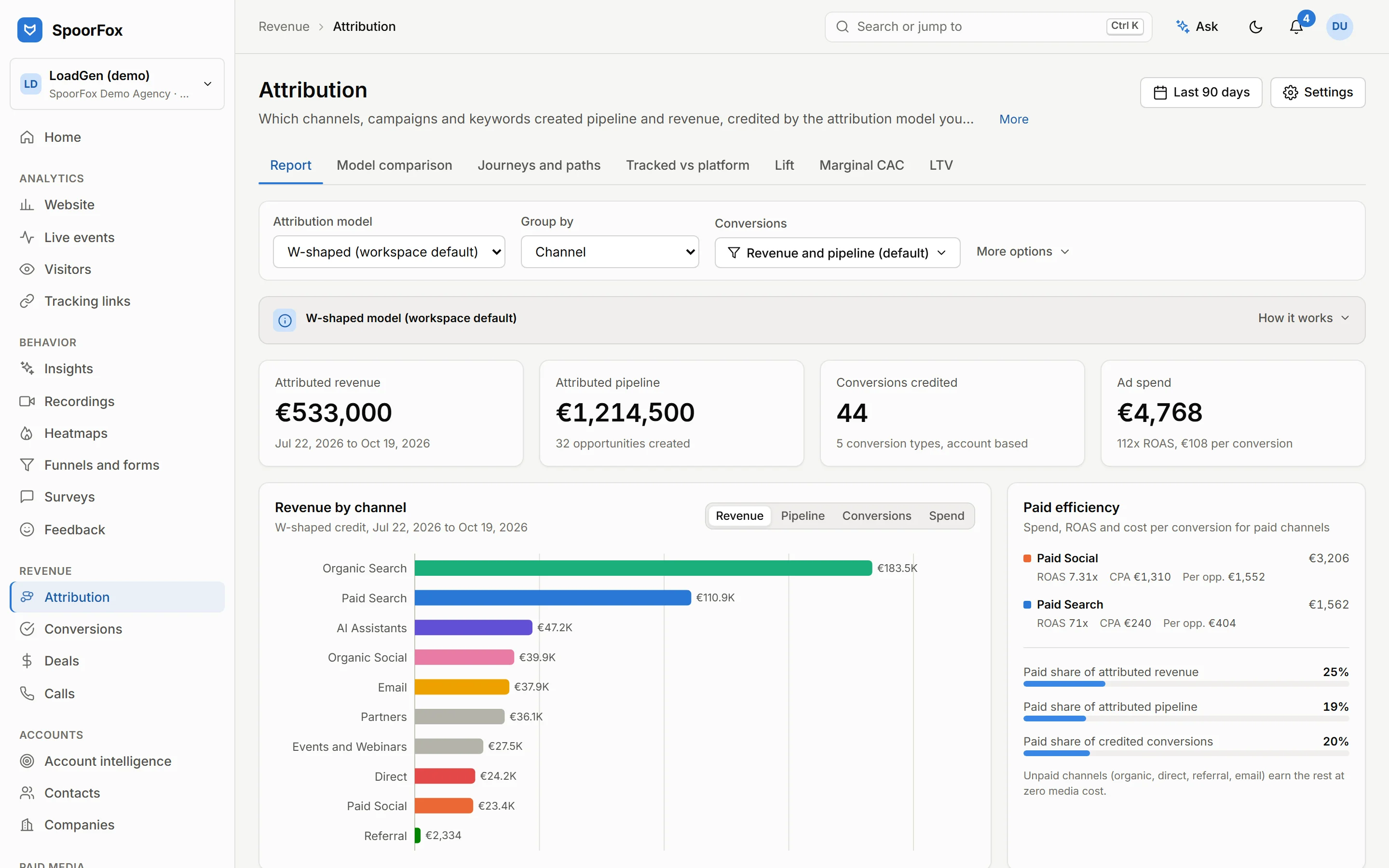
Task: Click the SpoorFox shield logo icon
Action: tap(30, 29)
